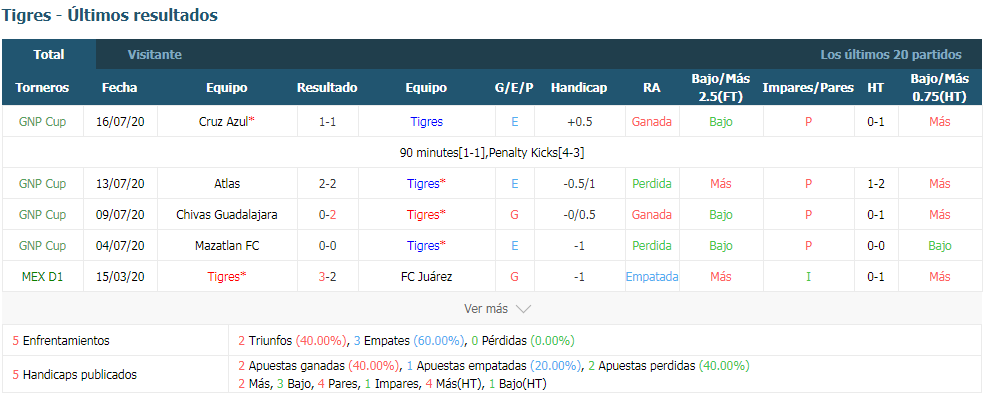Open FC Juárez team page
Viewport: 987px width, 397px height.
[x=426, y=276]
